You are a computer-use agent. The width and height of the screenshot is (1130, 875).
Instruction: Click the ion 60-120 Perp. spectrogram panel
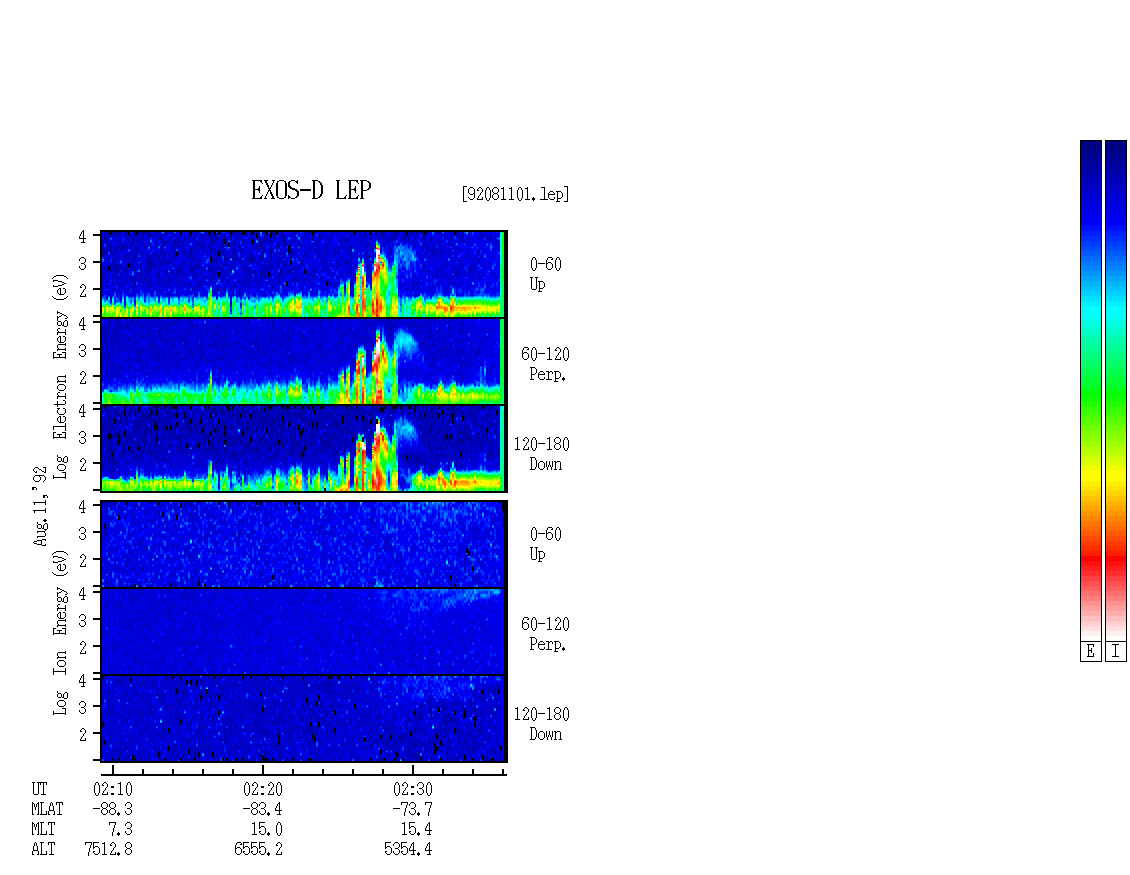tap(303, 631)
